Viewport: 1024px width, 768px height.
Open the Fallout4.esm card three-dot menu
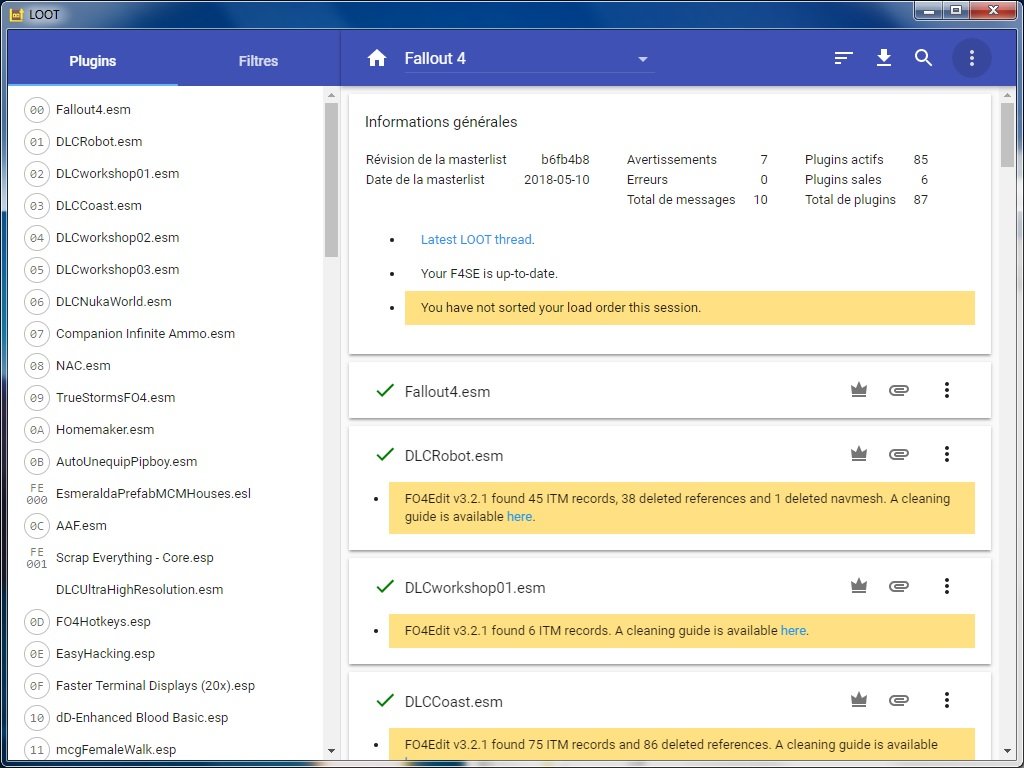[x=946, y=391]
